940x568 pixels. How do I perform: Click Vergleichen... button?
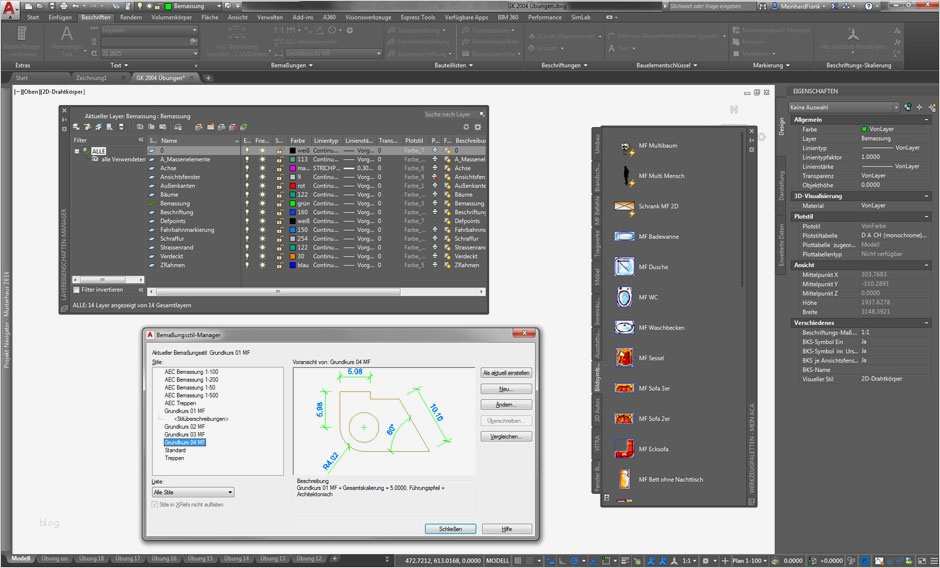click(x=506, y=437)
